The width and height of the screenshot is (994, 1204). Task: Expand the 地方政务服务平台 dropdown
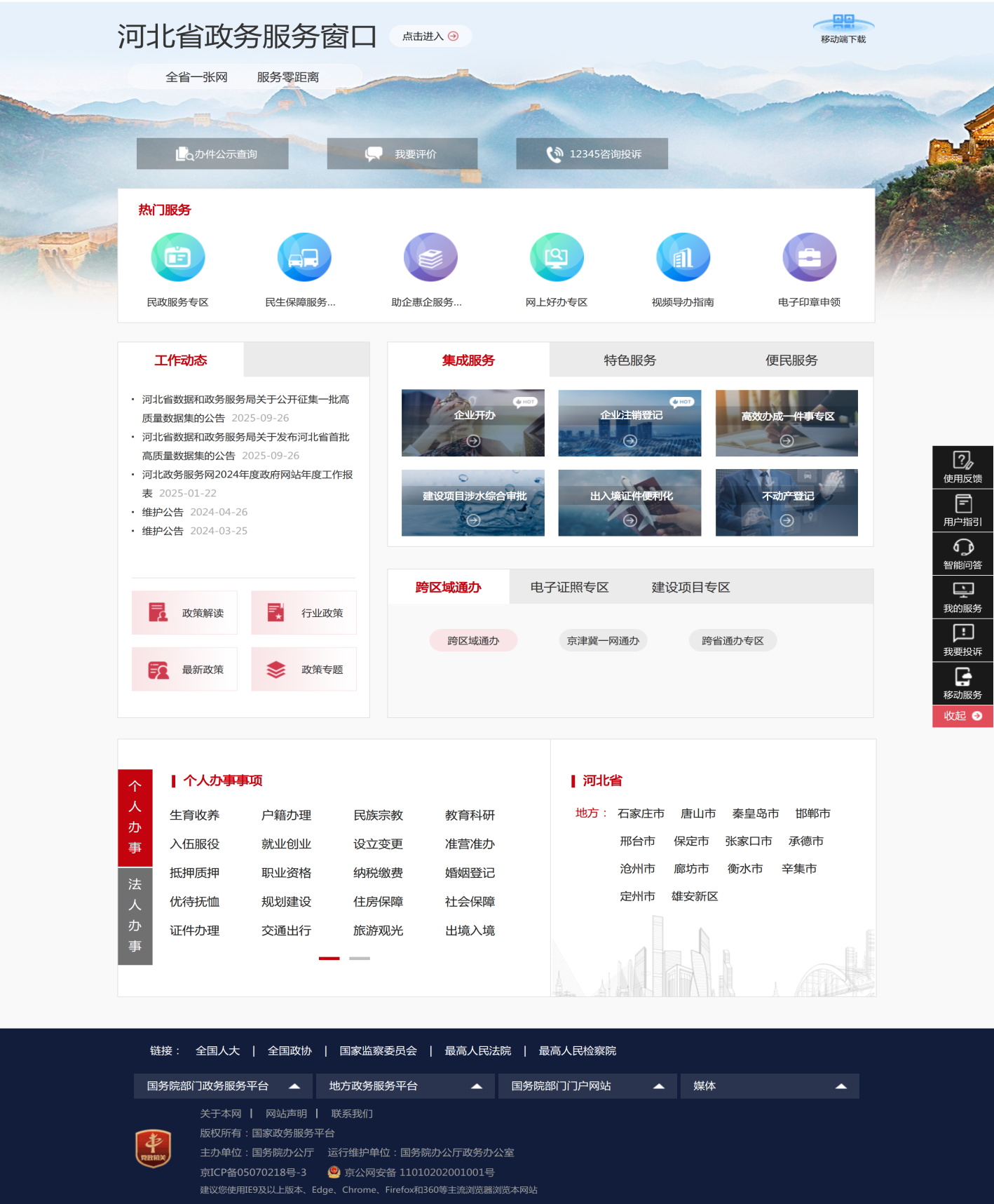point(405,1085)
